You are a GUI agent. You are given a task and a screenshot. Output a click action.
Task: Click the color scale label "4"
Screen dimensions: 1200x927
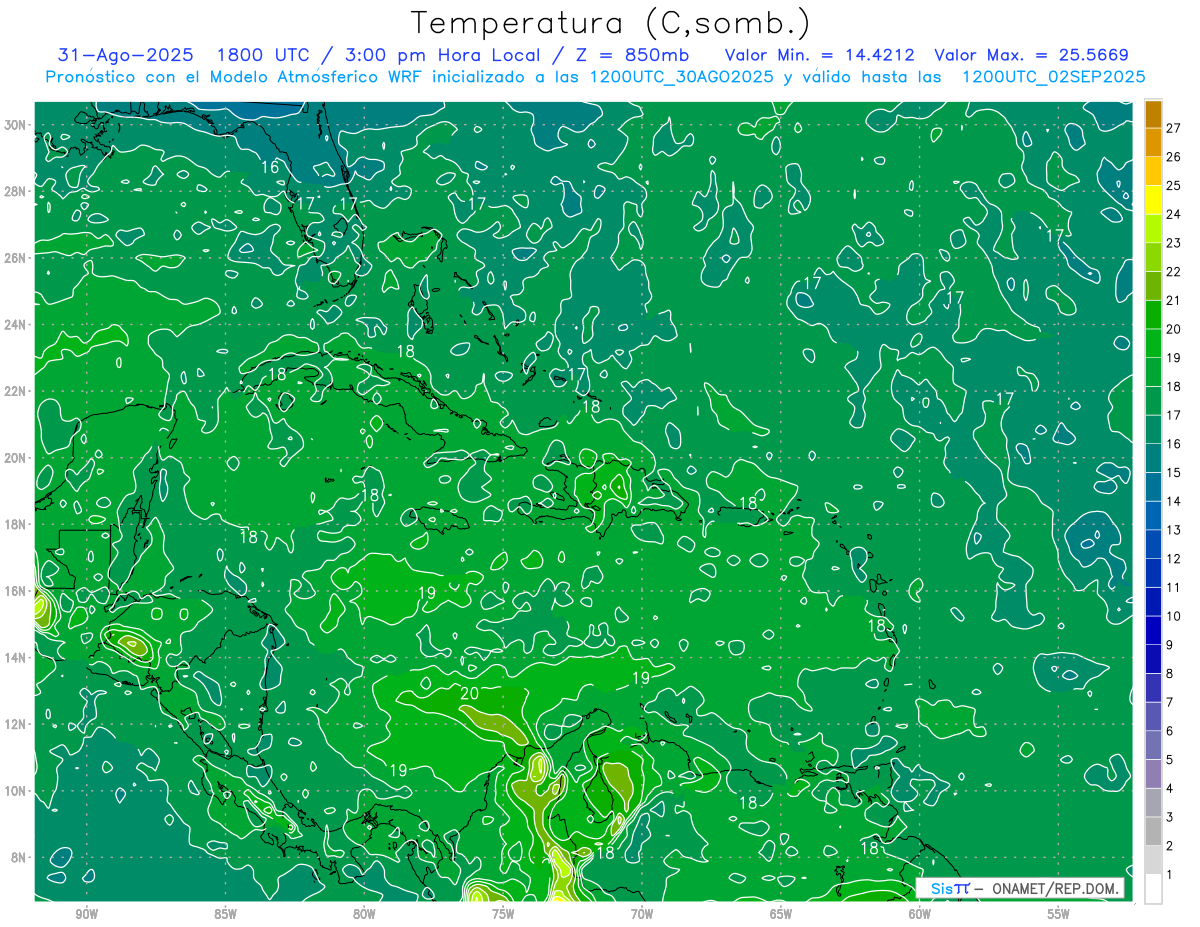[1170, 789]
